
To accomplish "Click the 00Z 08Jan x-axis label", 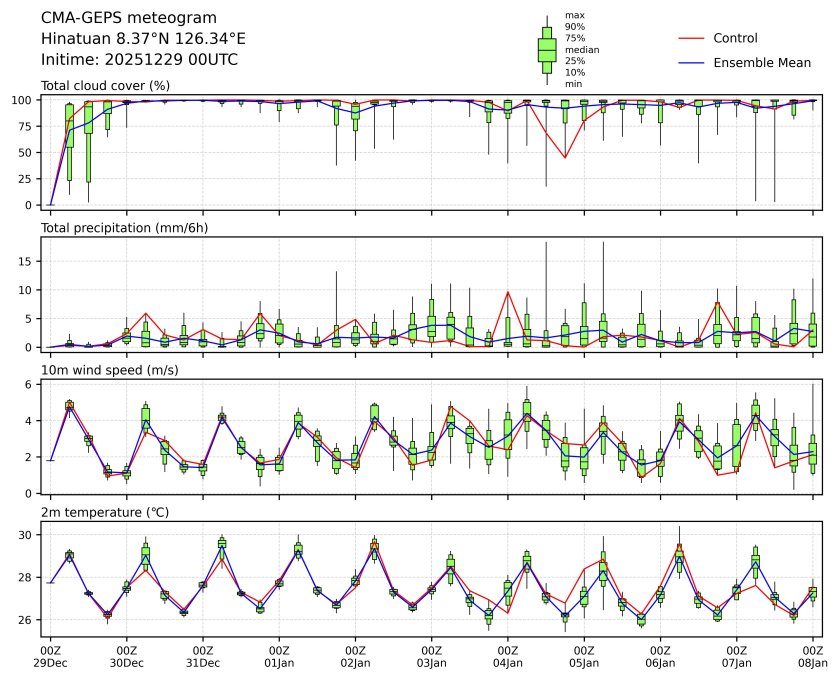I will click(813, 656).
